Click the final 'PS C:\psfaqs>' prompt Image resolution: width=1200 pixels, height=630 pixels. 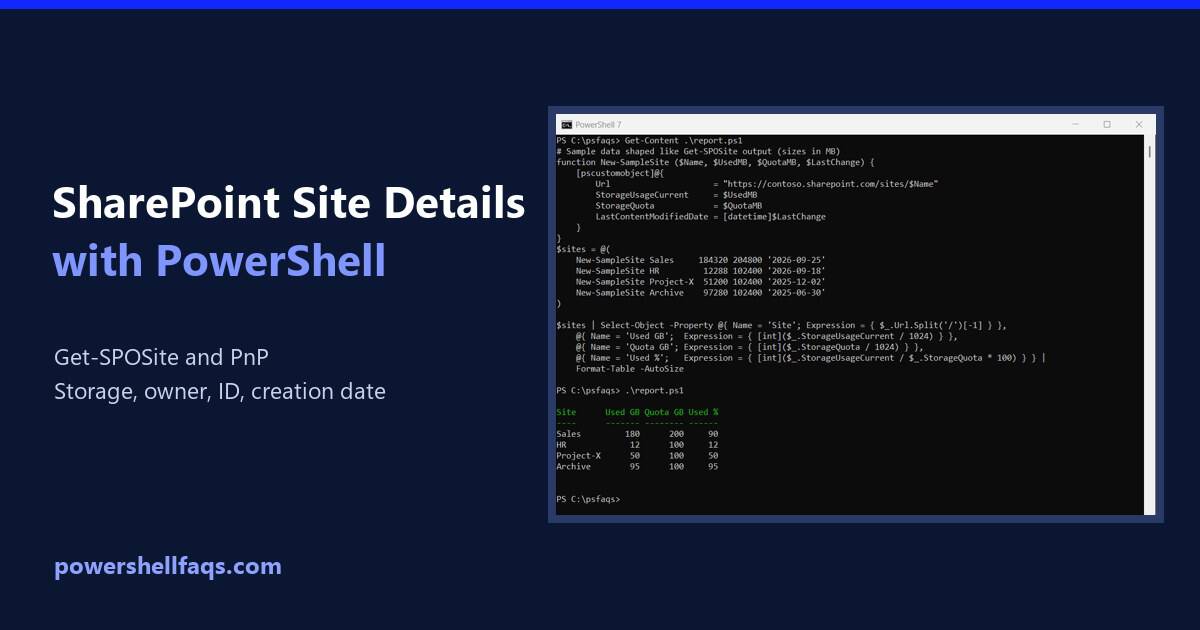point(588,498)
